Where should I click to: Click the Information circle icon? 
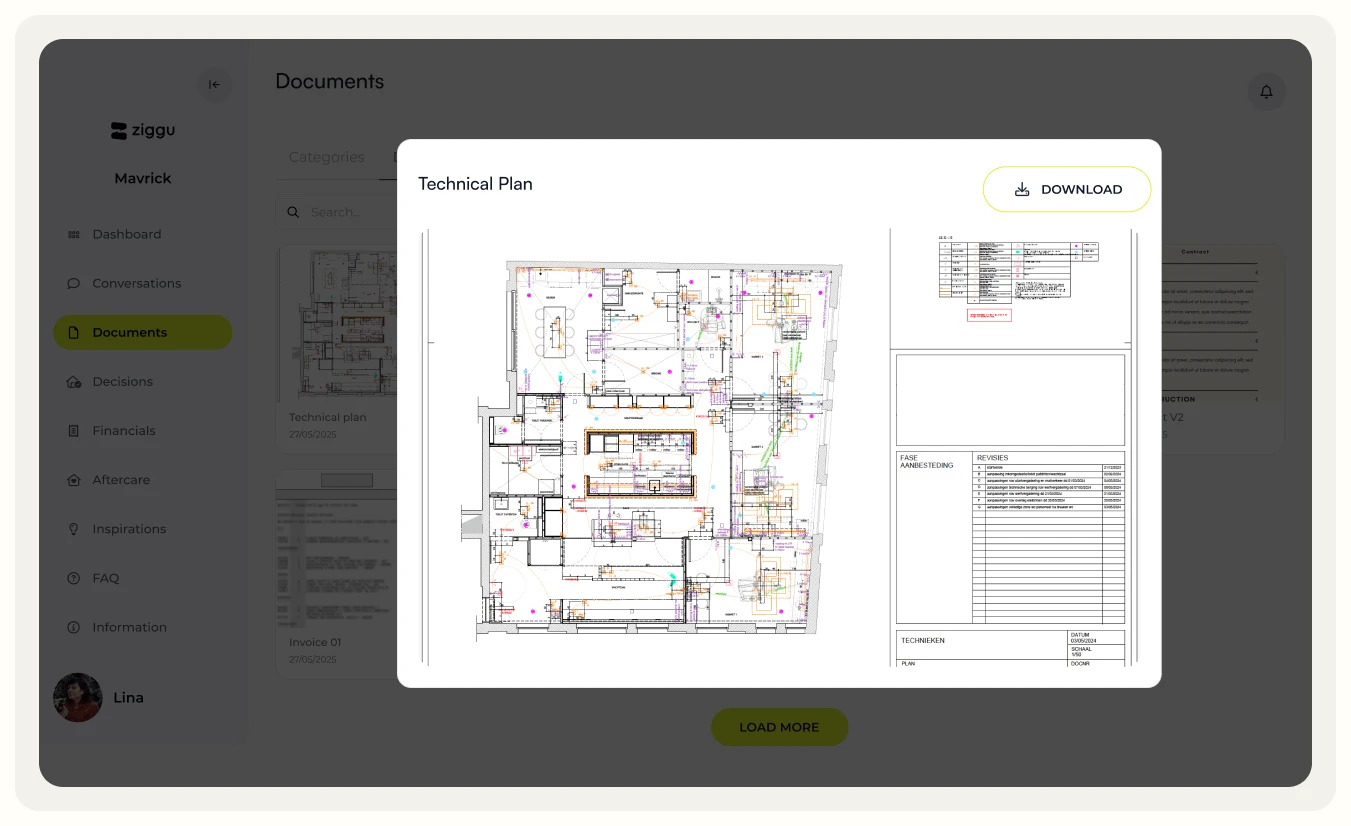click(x=73, y=627)
